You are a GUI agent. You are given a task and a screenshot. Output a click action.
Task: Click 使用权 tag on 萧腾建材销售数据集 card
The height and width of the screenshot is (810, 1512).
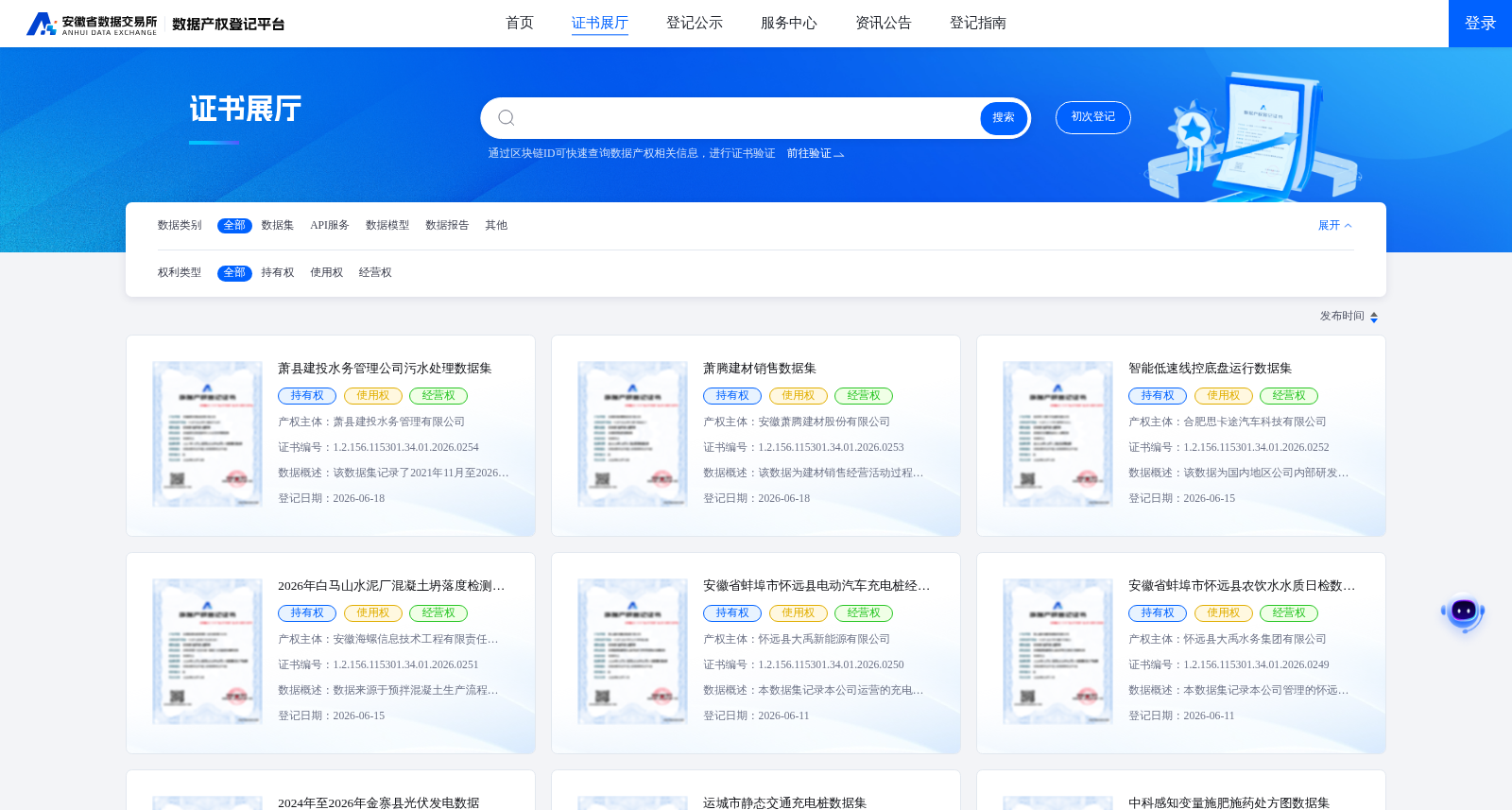coord(799,396)
